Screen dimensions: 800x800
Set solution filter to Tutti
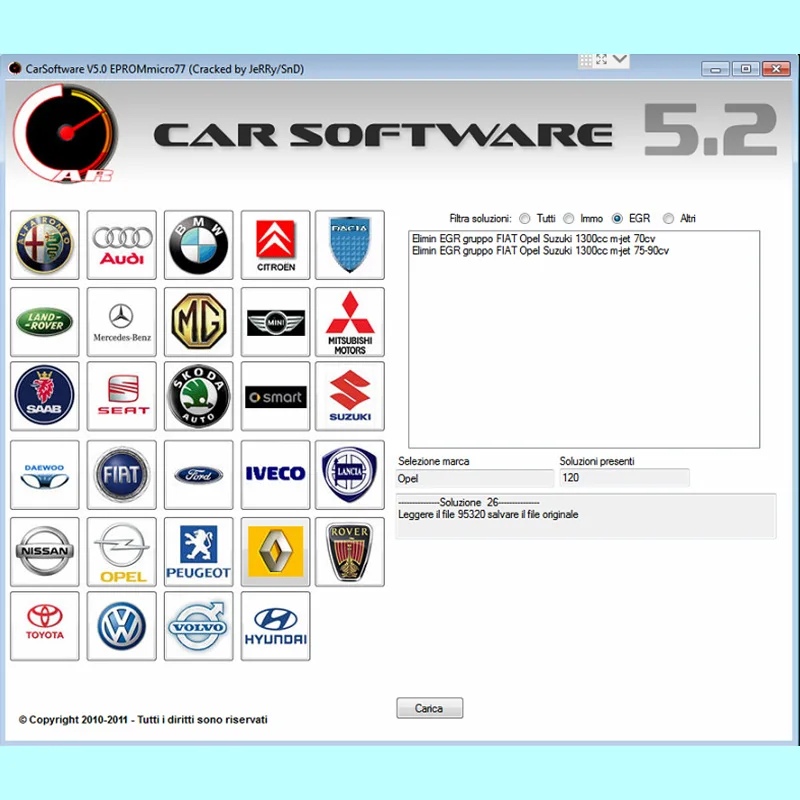click(524, 218)
